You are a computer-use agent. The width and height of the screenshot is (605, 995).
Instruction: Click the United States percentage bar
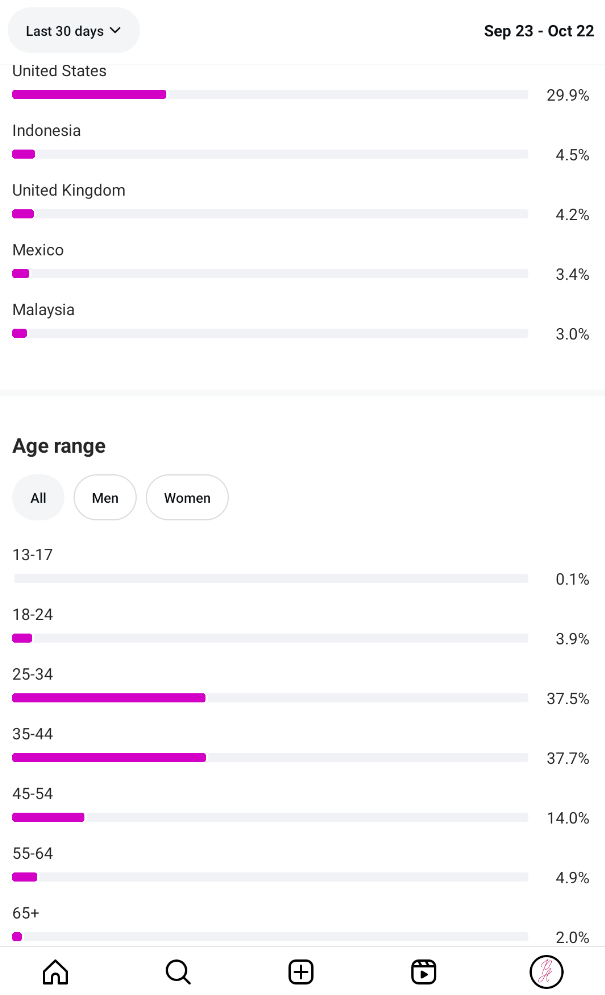[x=269, y=95]
